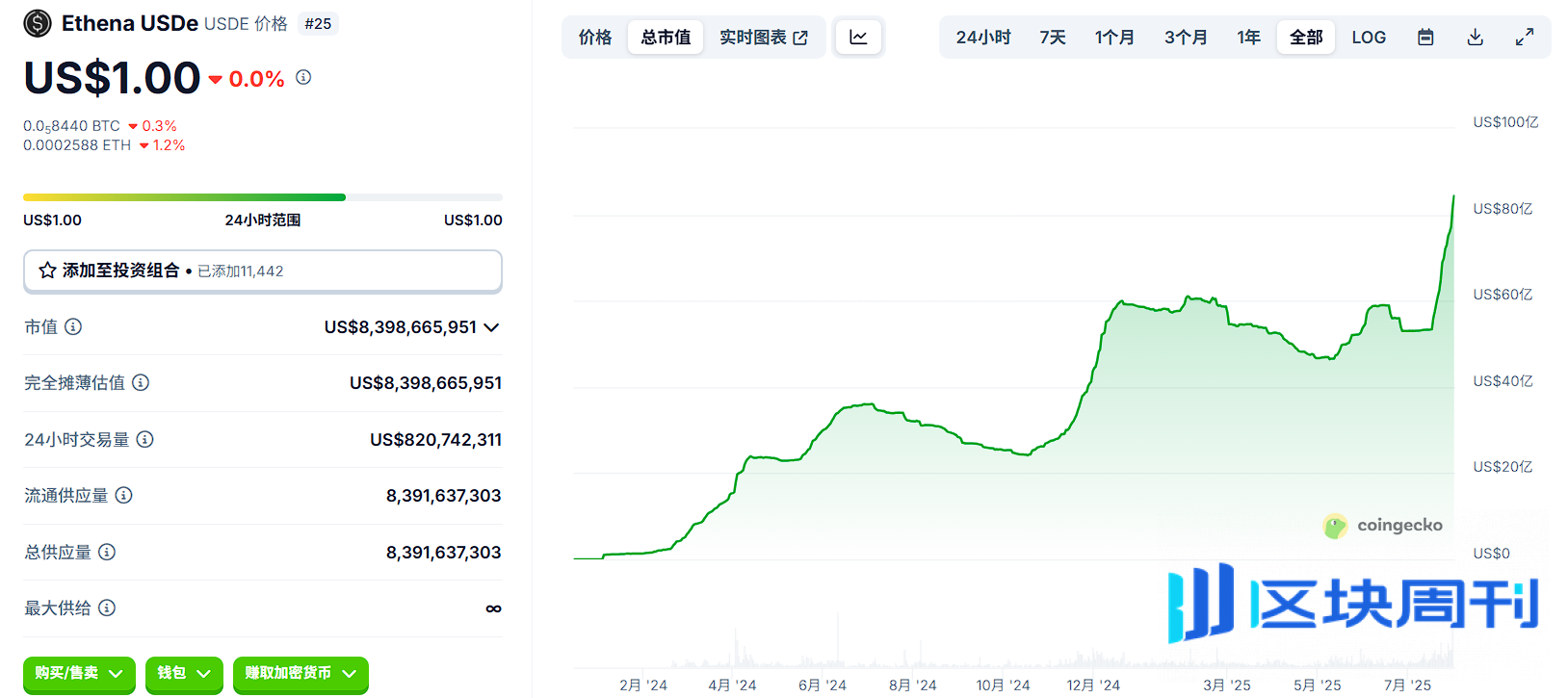Set chart range to 1年
Screen dimensions: 1568x698
coord(1249,38)
